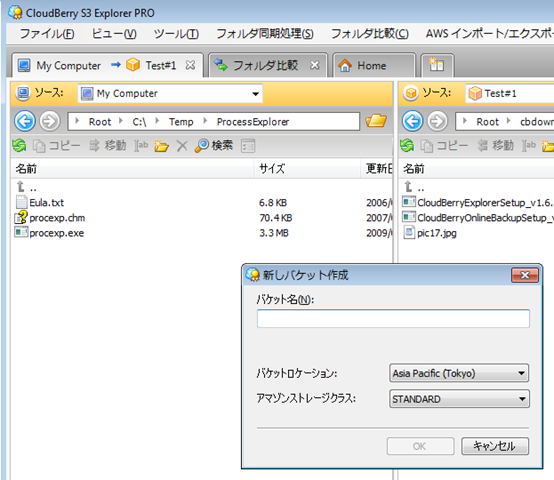Open the Test#1 source dropdown in right pane
Viewport: 554px width, 480px height.
click(509, 94)
